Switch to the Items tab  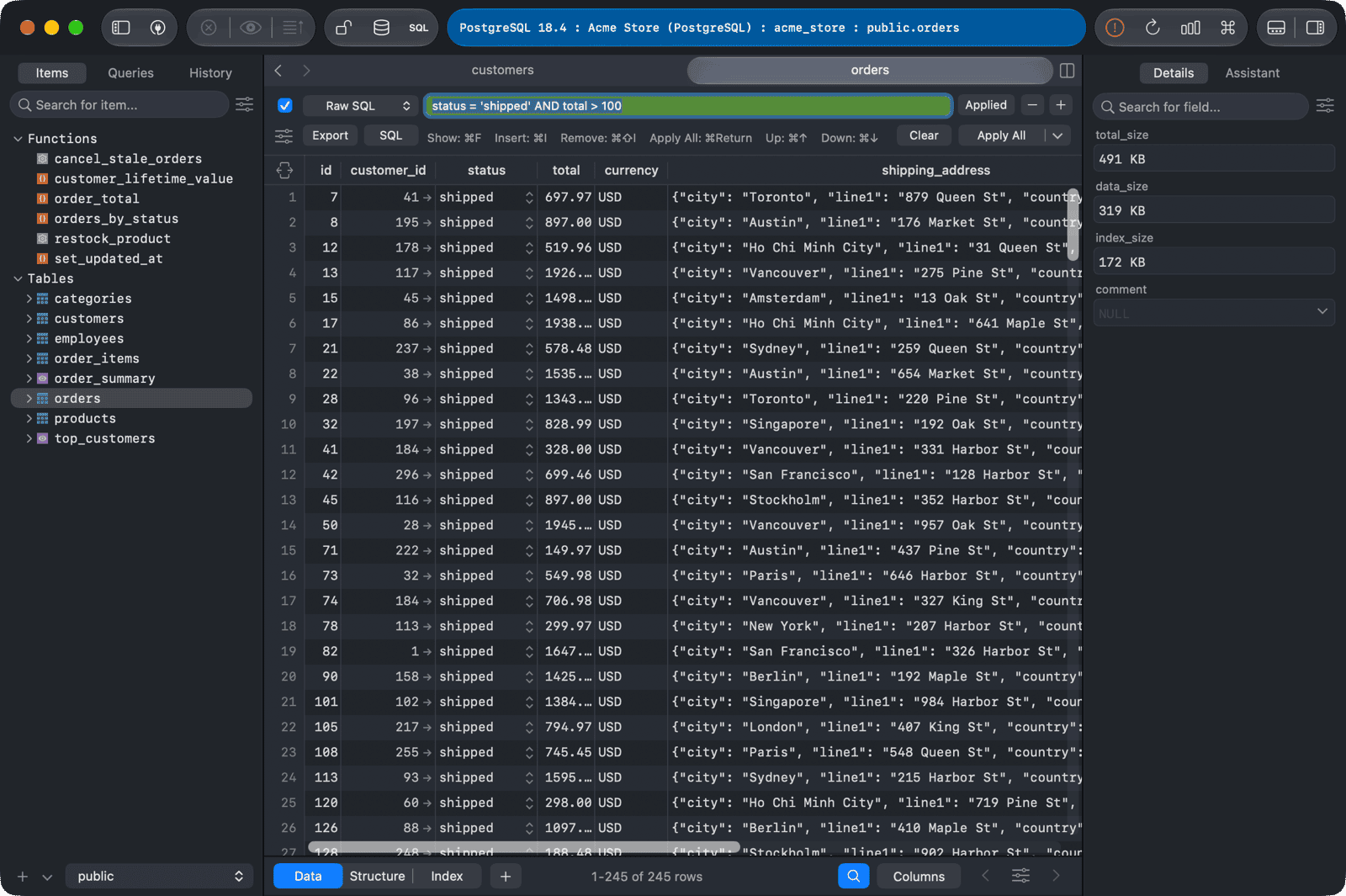(52, 73)
